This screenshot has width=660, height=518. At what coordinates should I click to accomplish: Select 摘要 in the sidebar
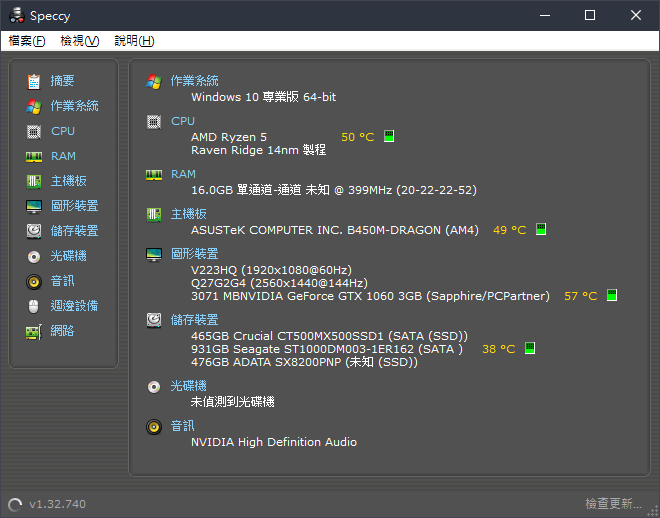pyautogui.click(x=62, y=81)
